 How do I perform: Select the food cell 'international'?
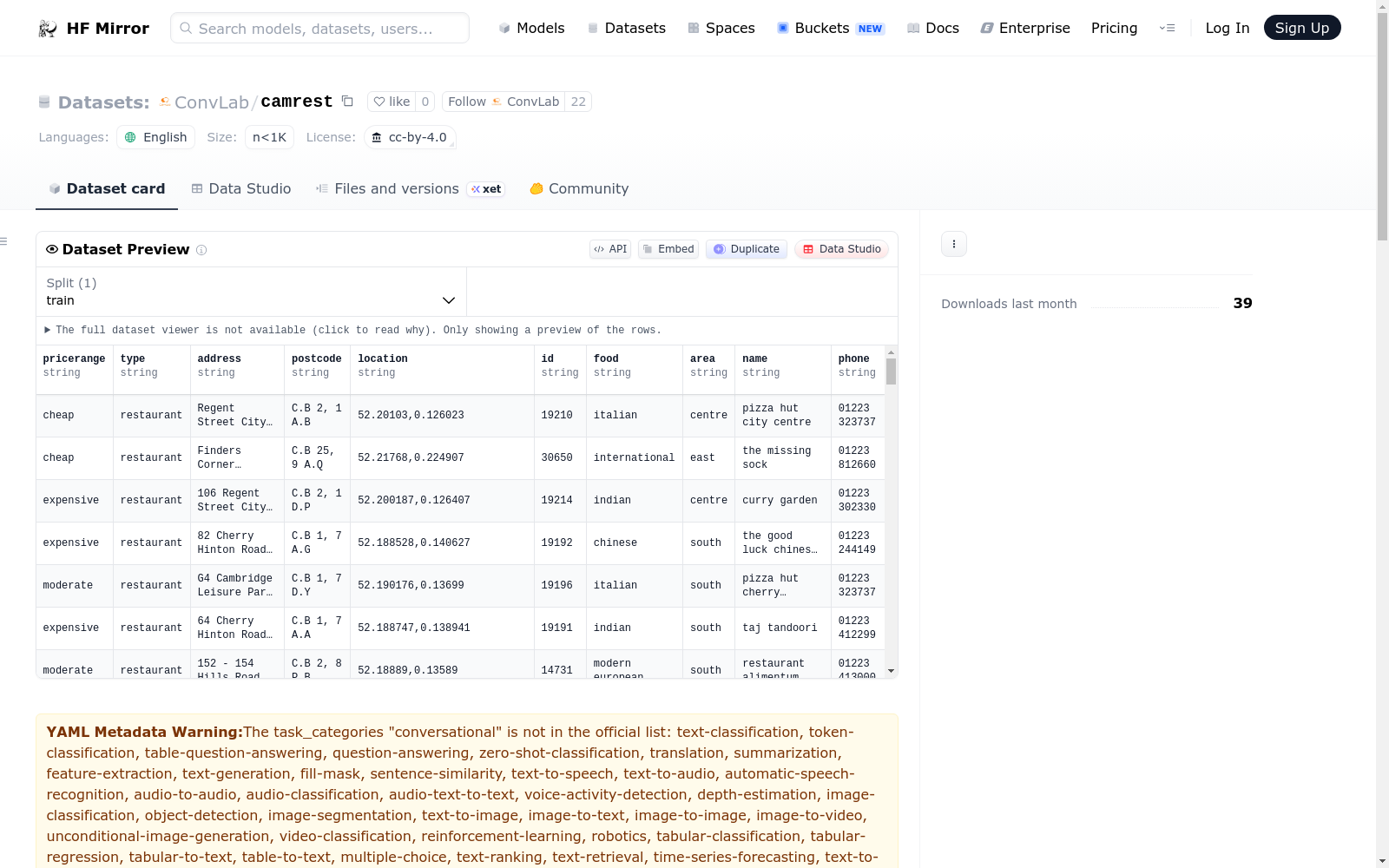point(635,458)
